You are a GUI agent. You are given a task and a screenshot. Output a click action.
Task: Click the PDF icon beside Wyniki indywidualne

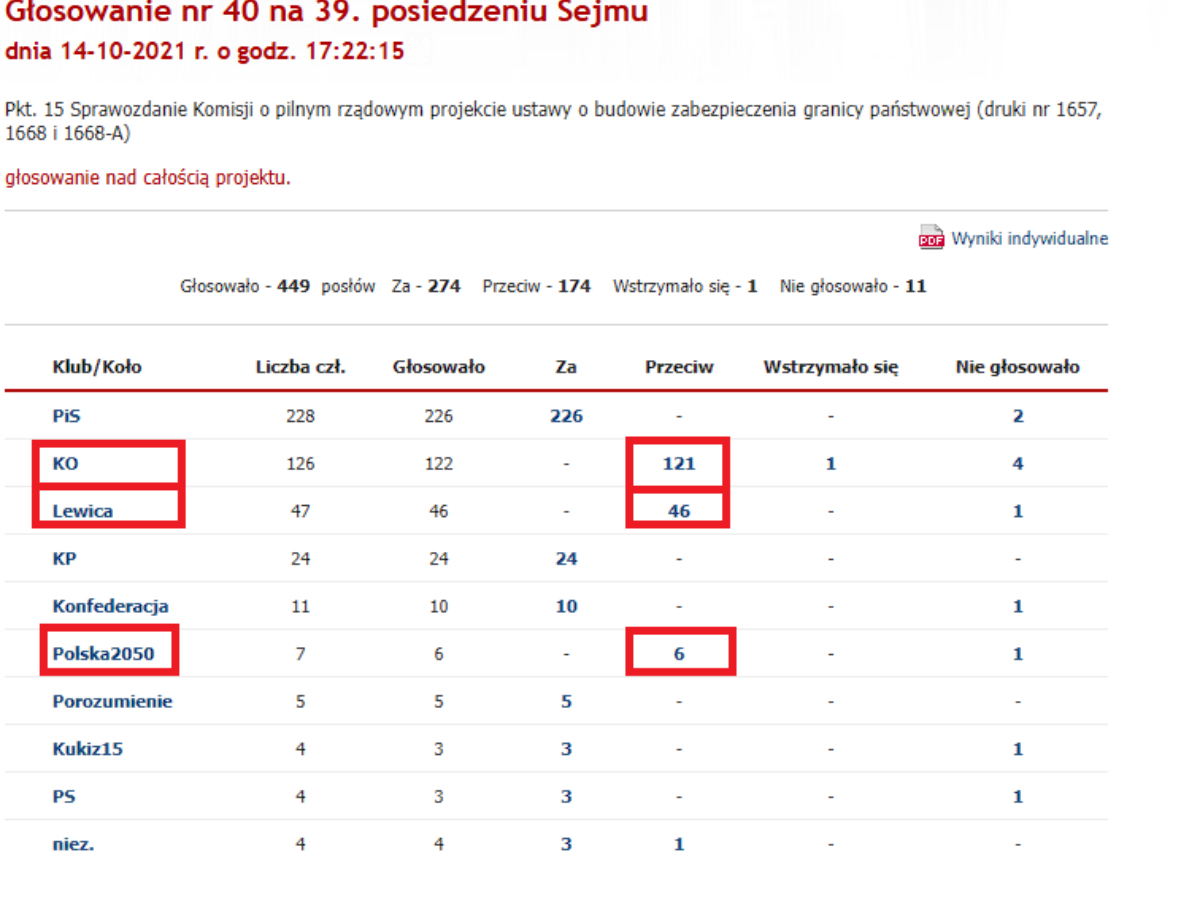tap(931, 238)
